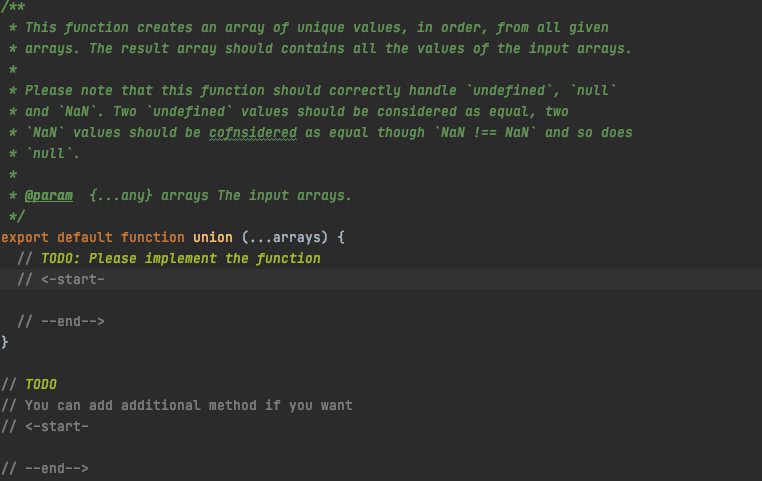Screen dimensions: 762x481
Task: Click the standalone 'TODO' comment word
Action: [x=41, y=384]
